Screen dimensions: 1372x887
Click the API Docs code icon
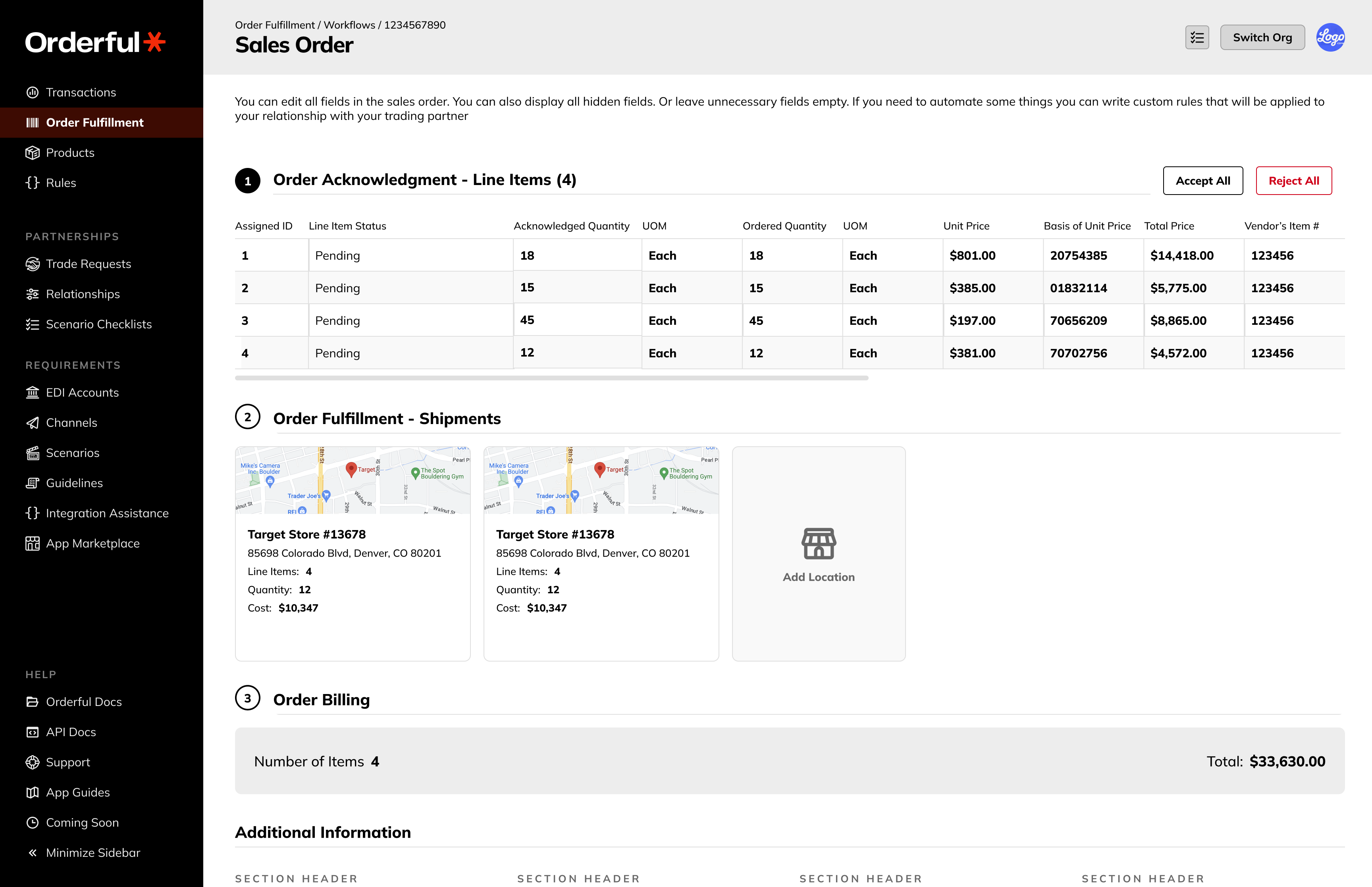[x=32, y=732]
